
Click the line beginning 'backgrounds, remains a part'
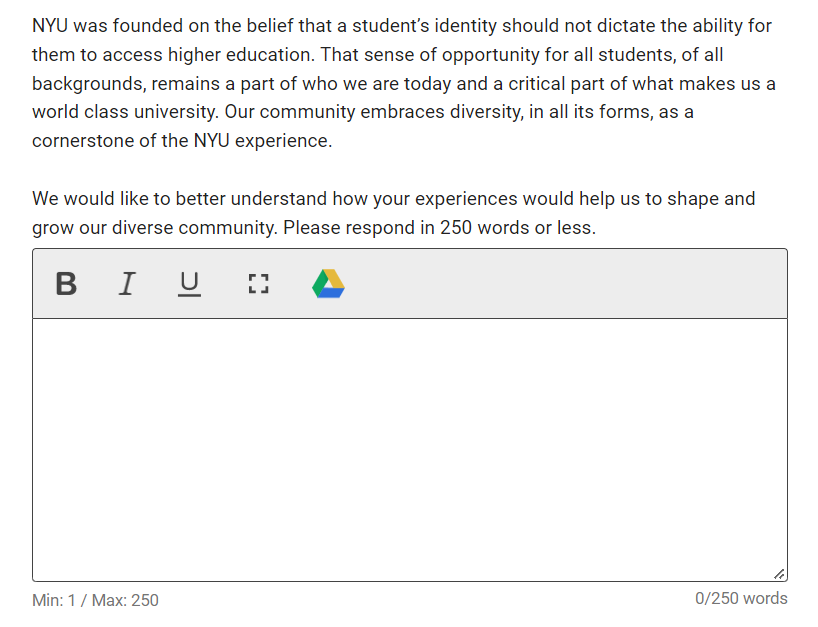click(404, 84)
